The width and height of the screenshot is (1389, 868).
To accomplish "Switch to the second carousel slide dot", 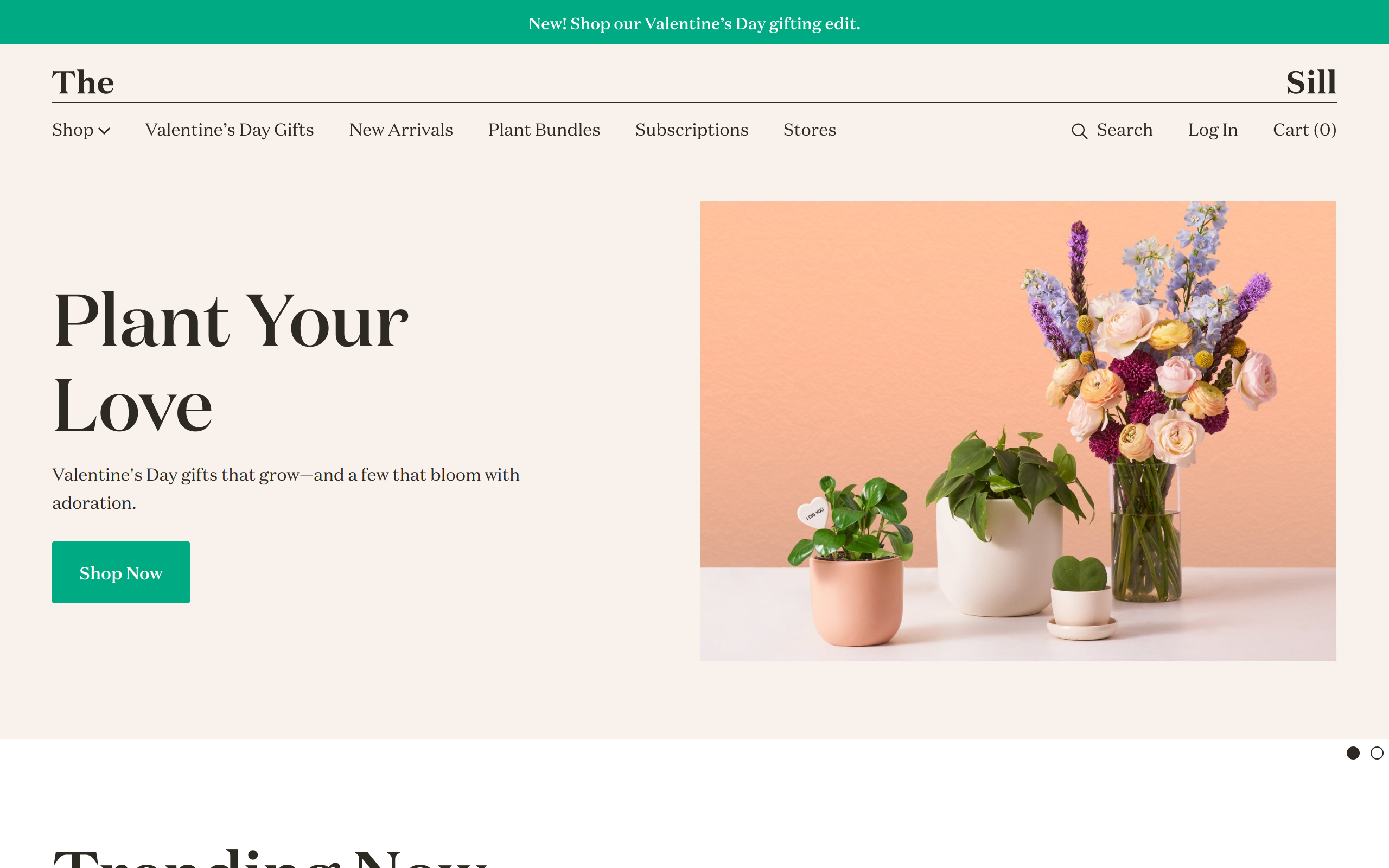I will pos(1377,752).
